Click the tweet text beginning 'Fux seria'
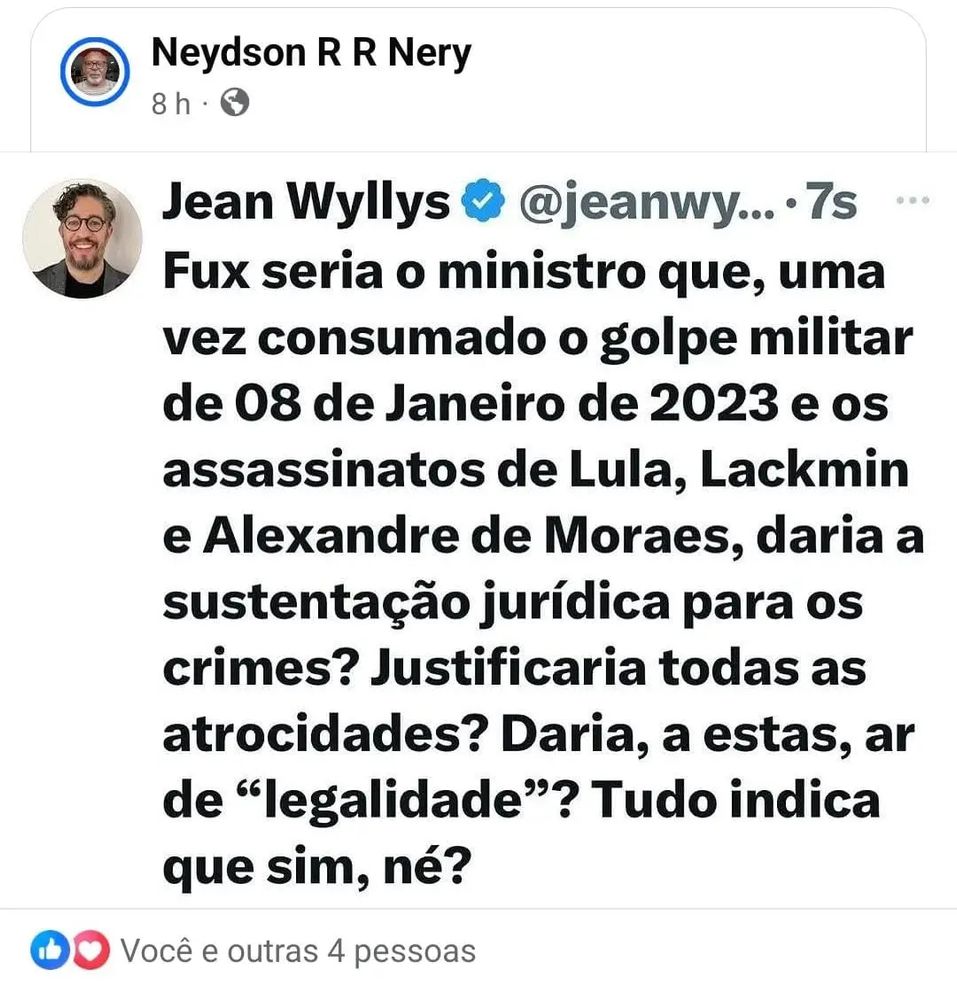The width and height of the screenshot is (957, 1000). tap(543, 569)
